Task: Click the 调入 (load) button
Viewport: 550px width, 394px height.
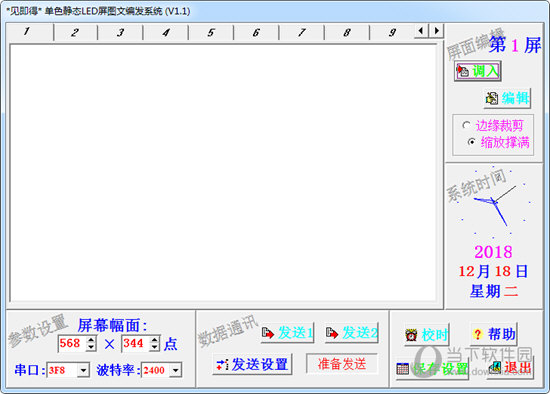Action: (477, 71)
